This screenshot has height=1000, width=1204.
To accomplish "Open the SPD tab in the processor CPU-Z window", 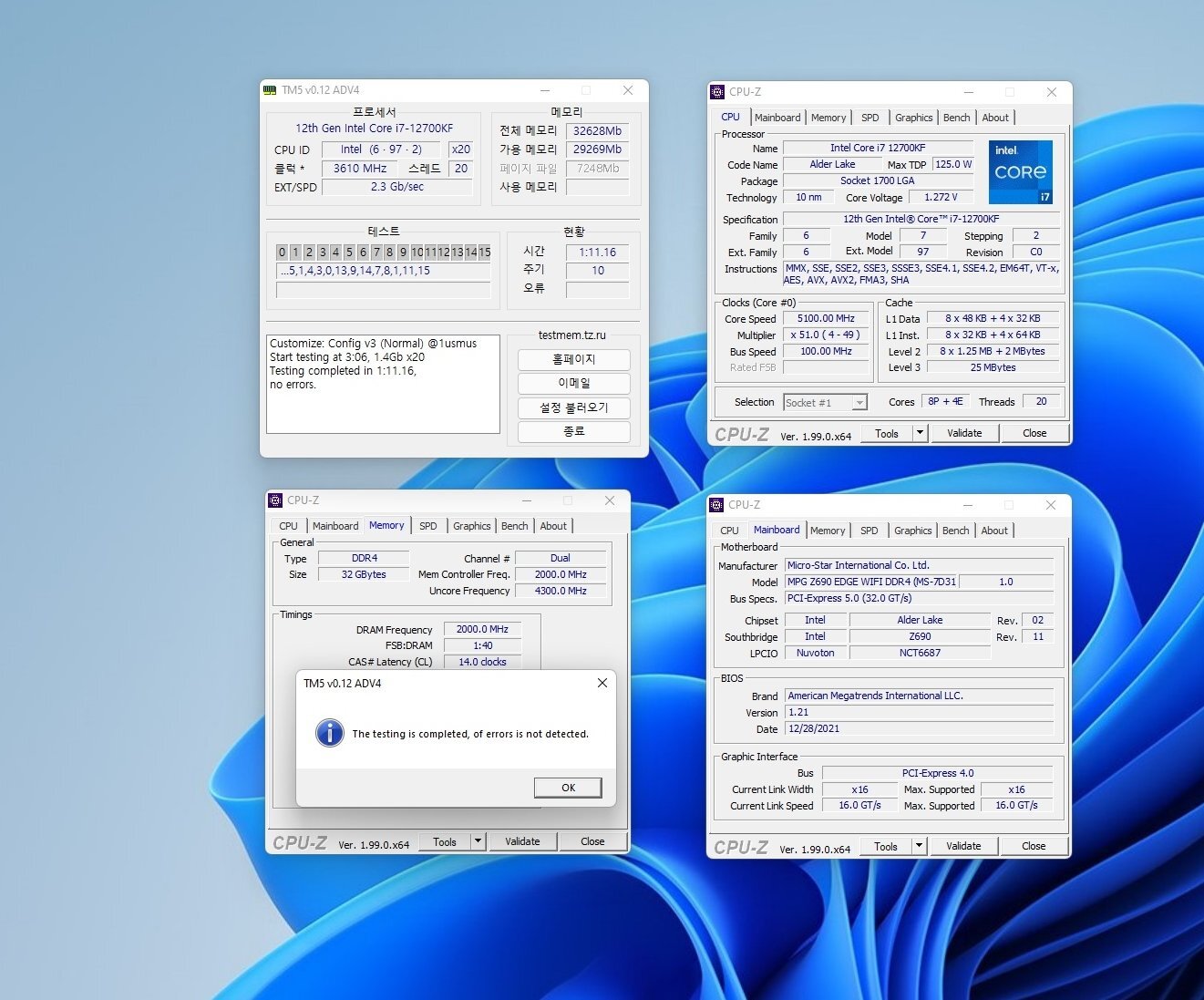I will (x=870, y=118).
